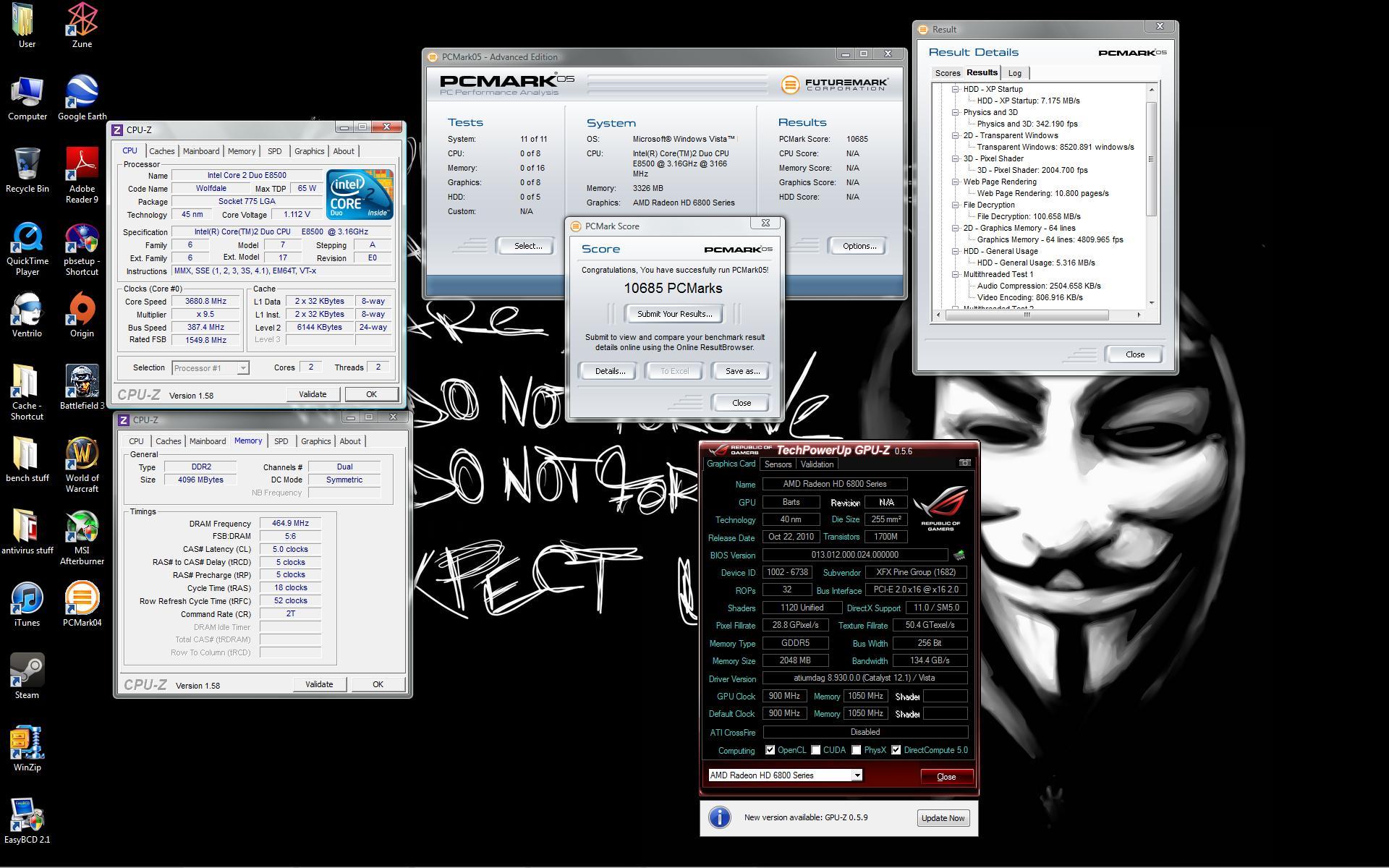Open the antivirus stuff folder

[27, 532]
